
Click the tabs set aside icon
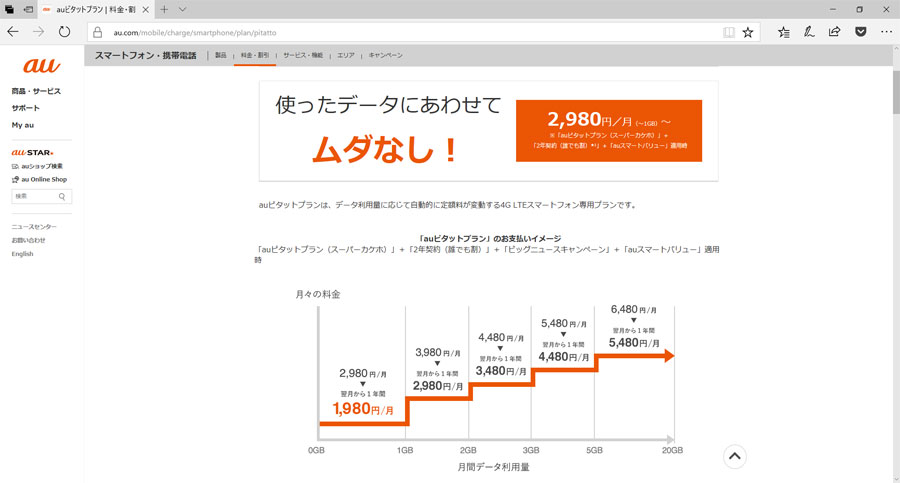pyautogui.click(x=9, y=9)
